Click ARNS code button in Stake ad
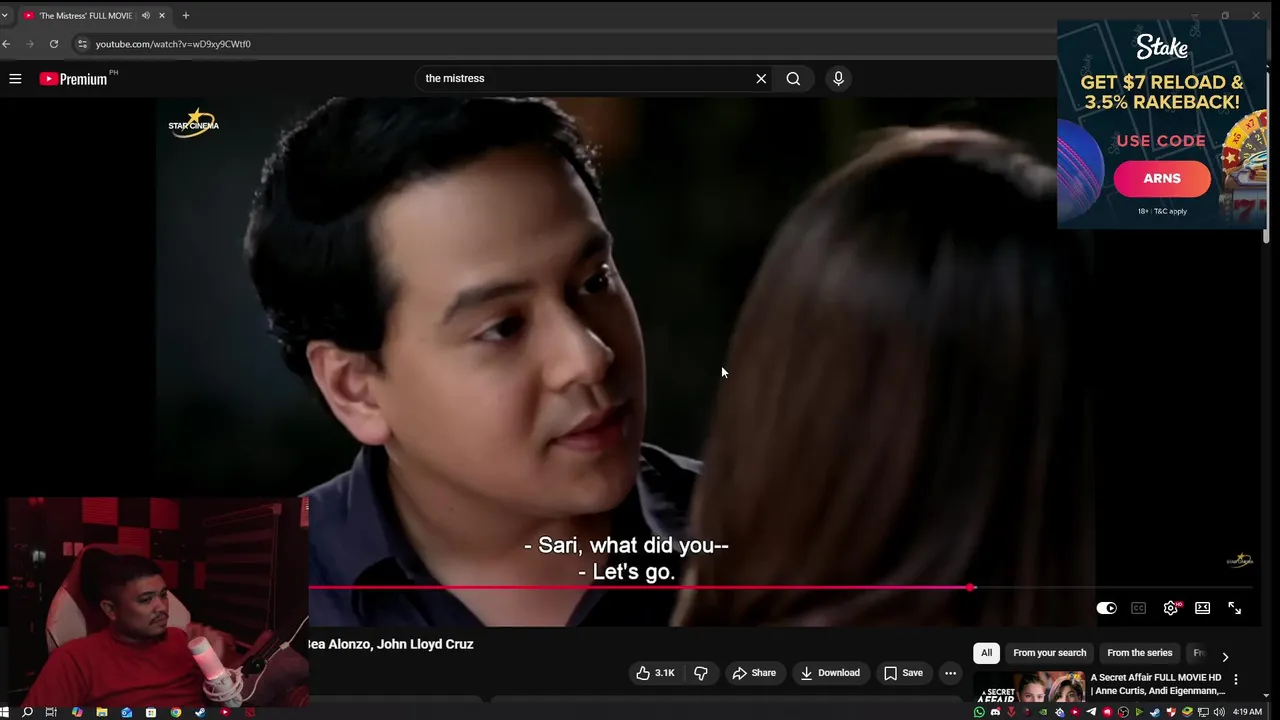1280x720 pixels. pyautogui.click(x=1162, y=178)
